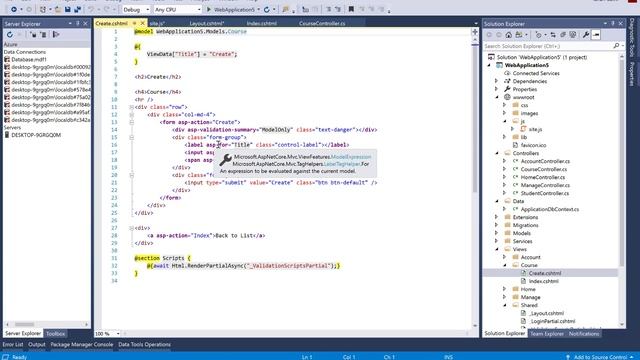Image resolution: width=640 pixels, height=360 pixels.
Task: Click Add to Source Control in status bar
Action: [x=600, y=357]
